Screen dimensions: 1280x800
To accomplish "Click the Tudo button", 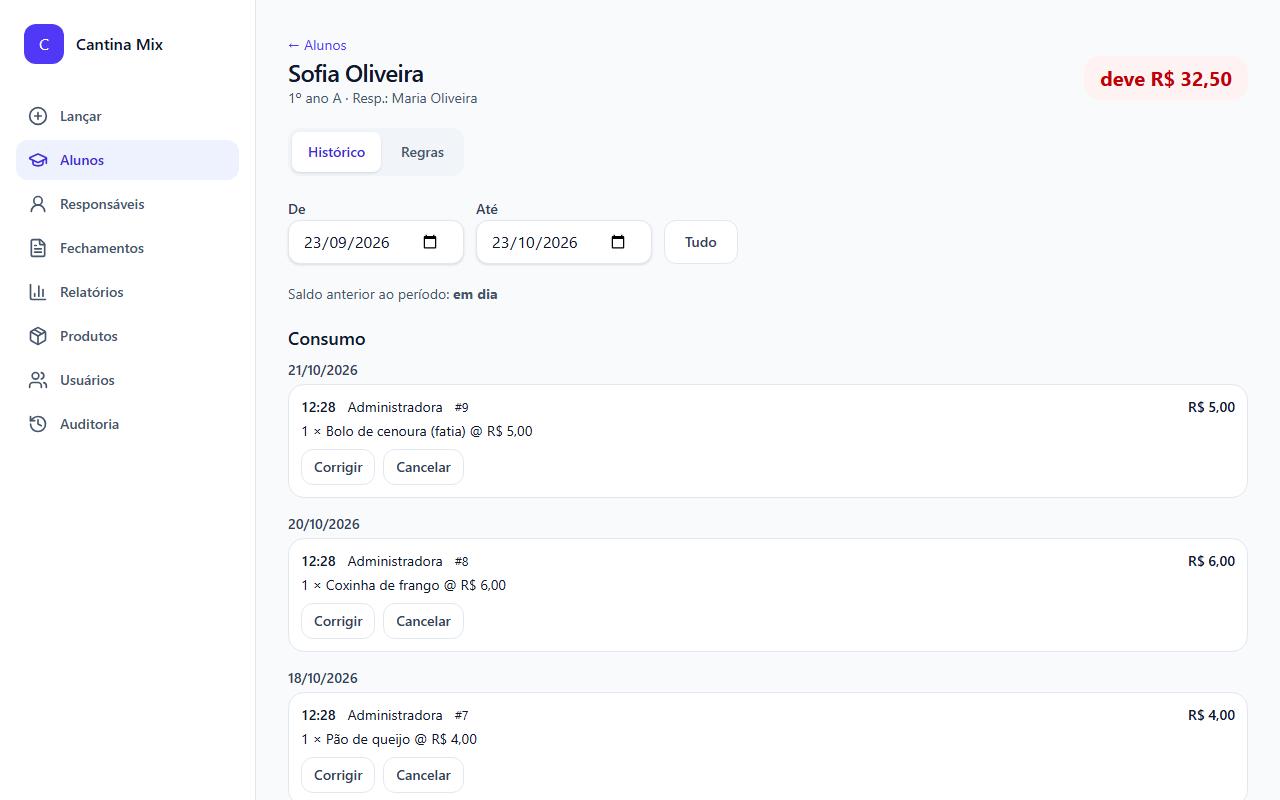I will (x=701, y=242).
